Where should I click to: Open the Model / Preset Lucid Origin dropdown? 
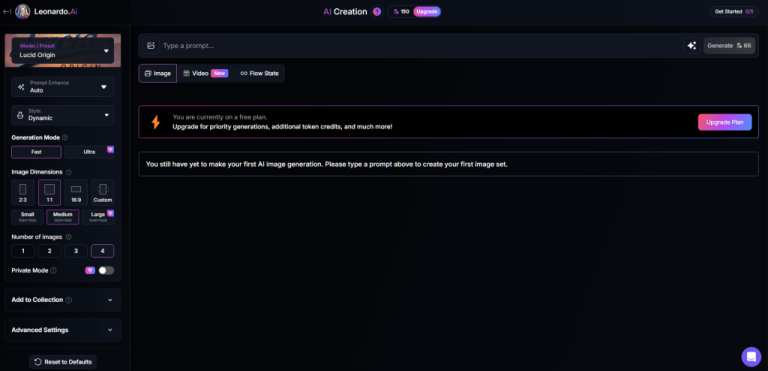click(63, 50)
